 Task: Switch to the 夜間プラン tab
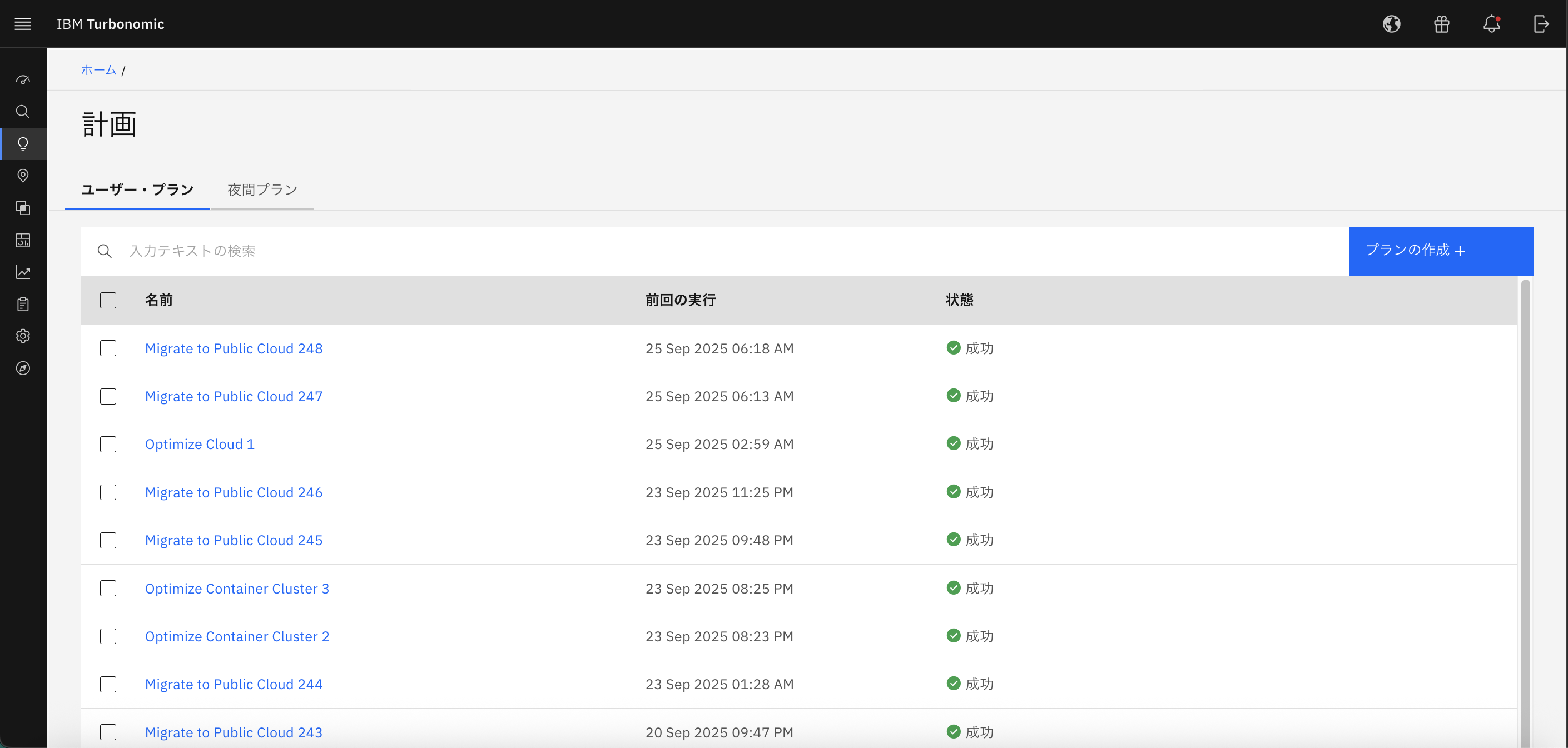[262, 190]
